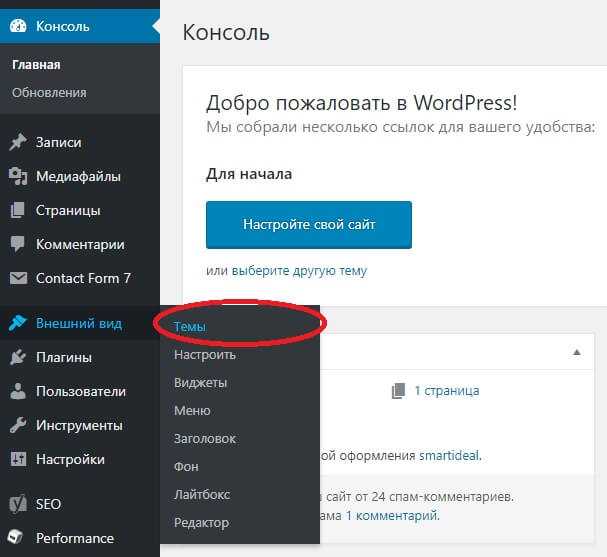607x557 pixels.
Task: Click the pages icon beside 1 страница
Action: 398,391
